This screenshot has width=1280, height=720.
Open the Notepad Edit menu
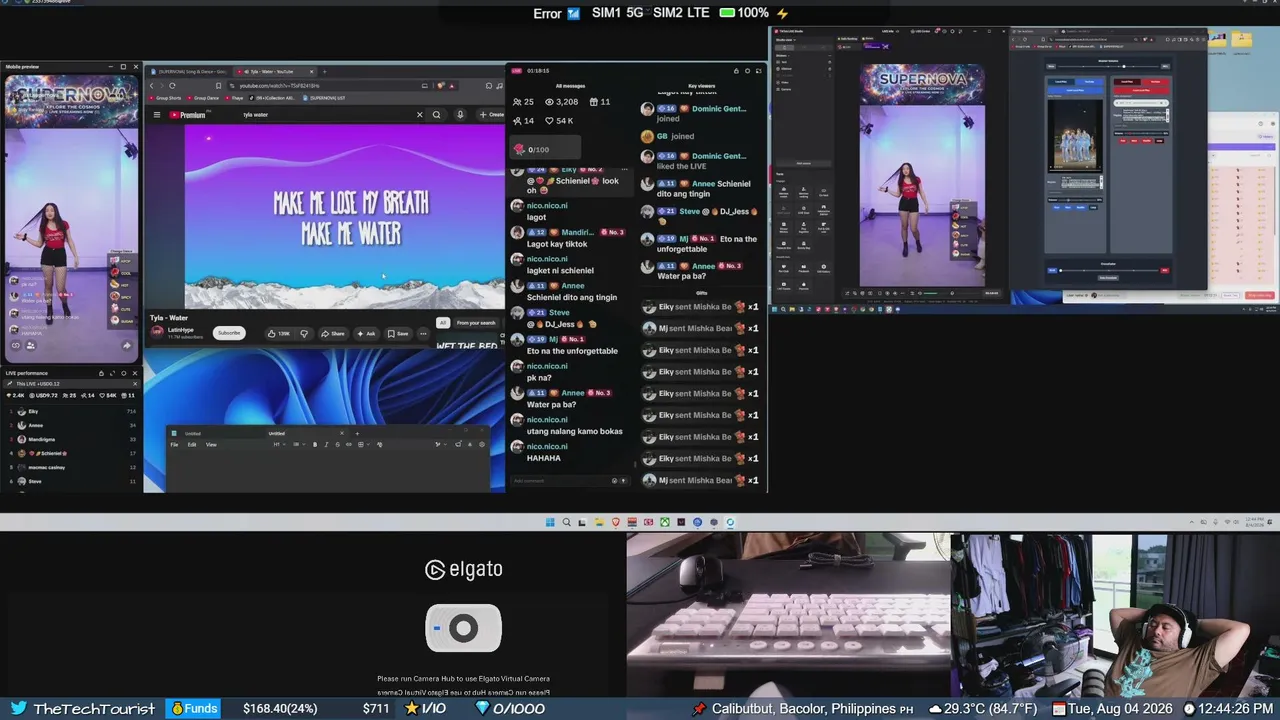(x=192, y=445)
